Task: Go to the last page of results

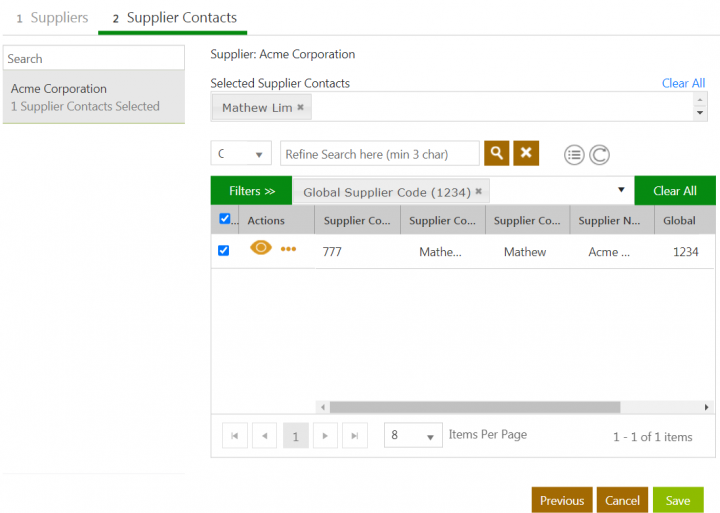Action: click(x=355, y=436)
